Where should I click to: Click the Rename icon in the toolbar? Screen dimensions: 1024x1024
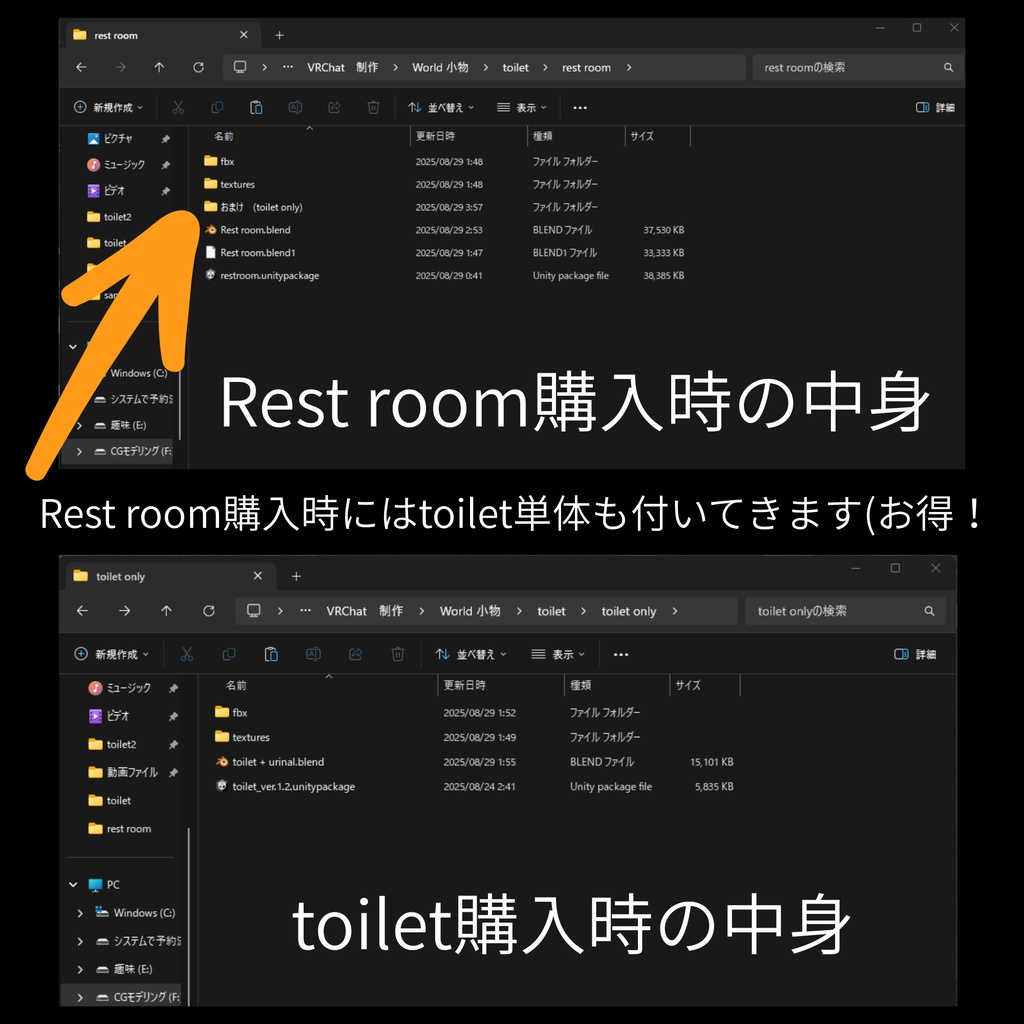295,107
